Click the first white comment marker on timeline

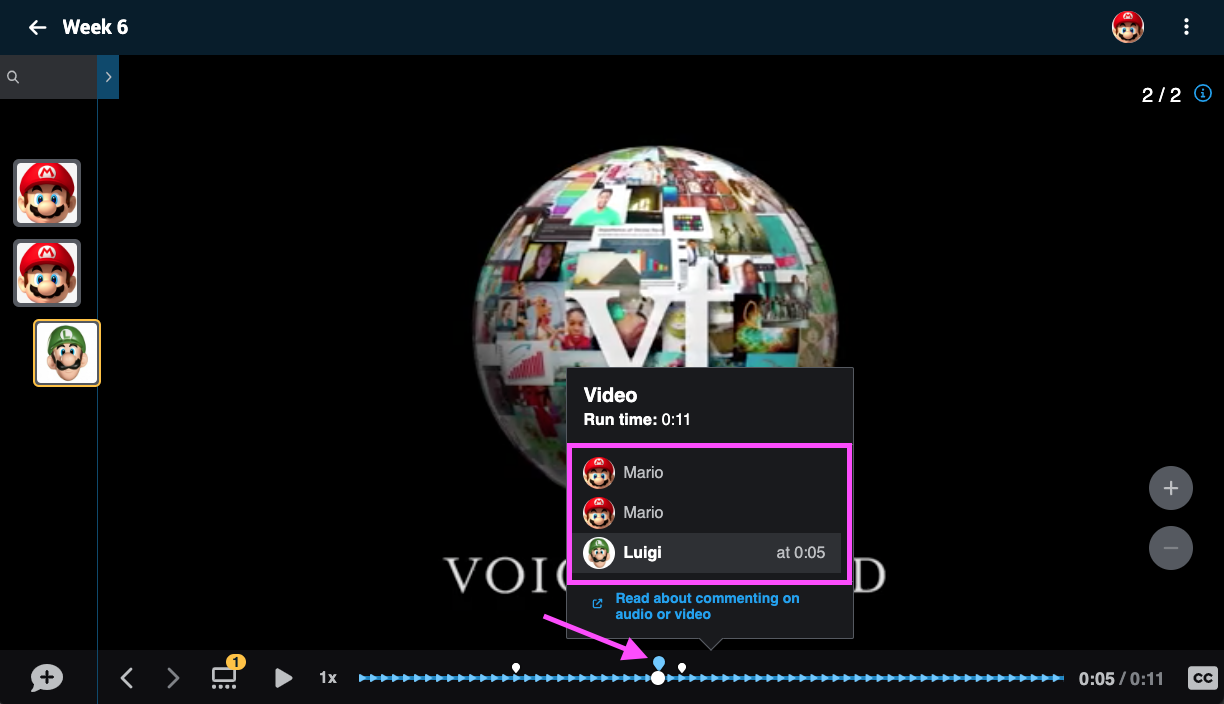(516, 667)
